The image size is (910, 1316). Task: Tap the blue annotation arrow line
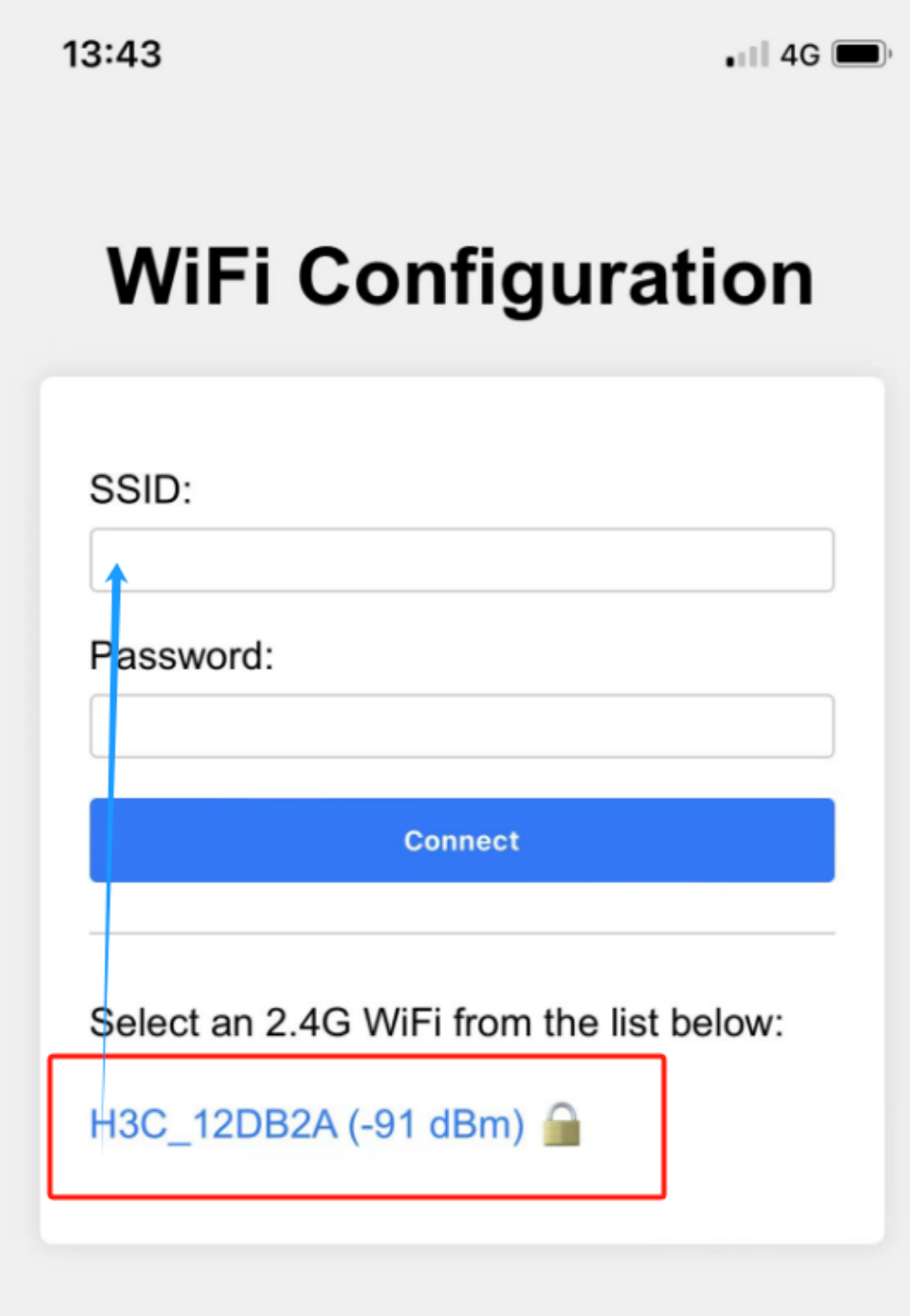[x=110, y=858]
